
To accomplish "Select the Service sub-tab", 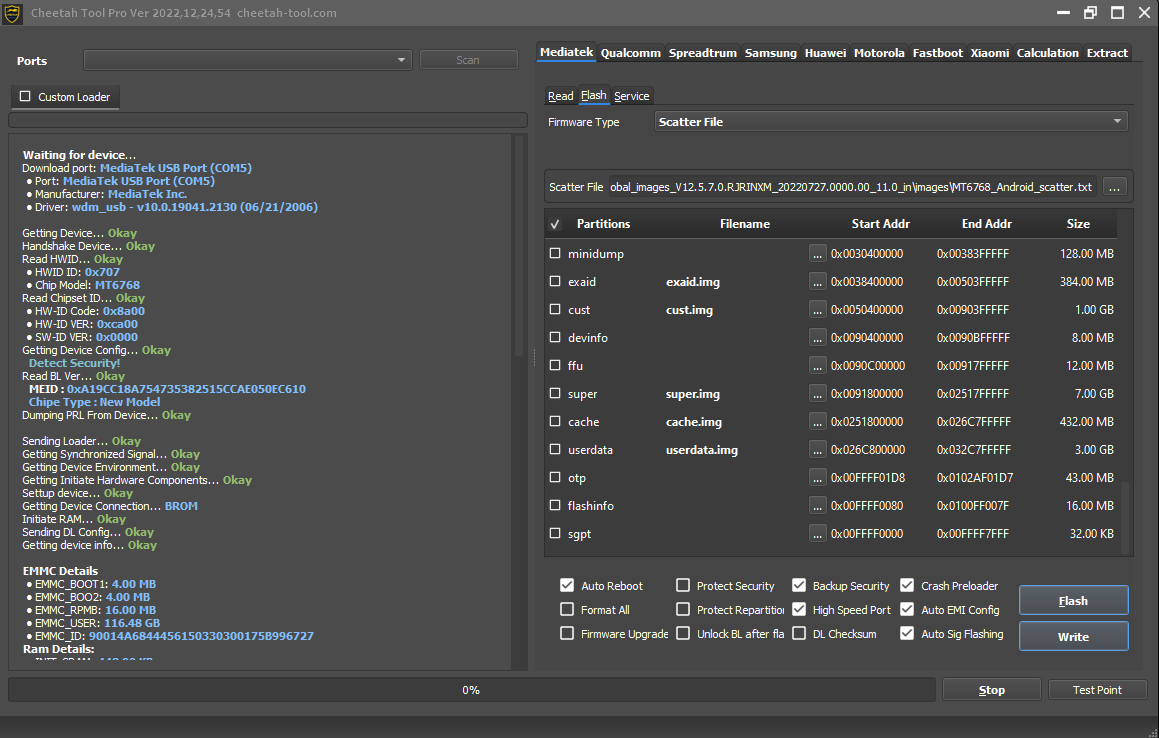I will 631,96.
